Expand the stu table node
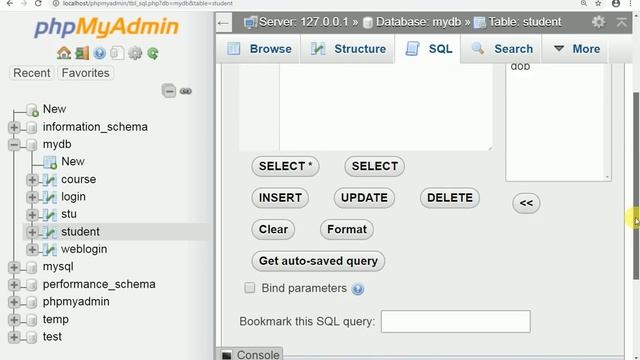The height and width of the screenshot is (360, 640). (x=32, y=215)
